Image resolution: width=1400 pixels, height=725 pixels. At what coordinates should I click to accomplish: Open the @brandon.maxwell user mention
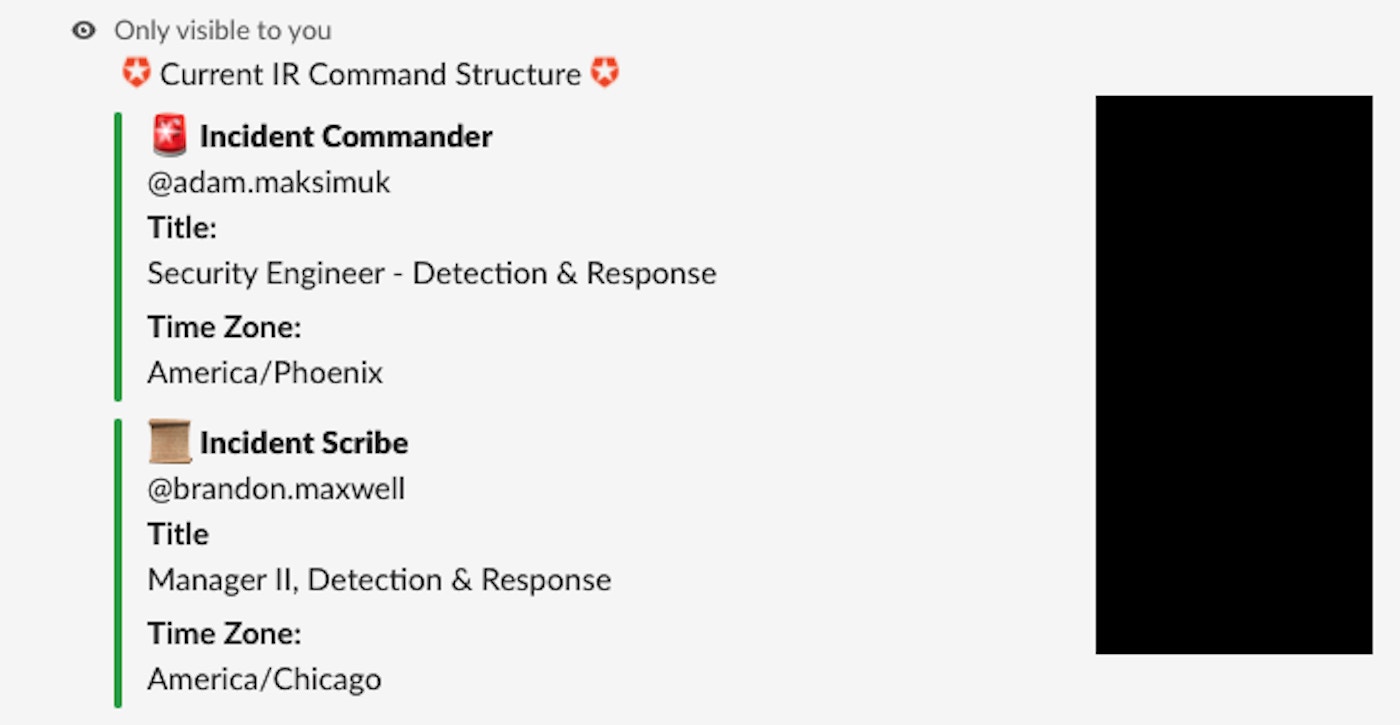(276, 489)
